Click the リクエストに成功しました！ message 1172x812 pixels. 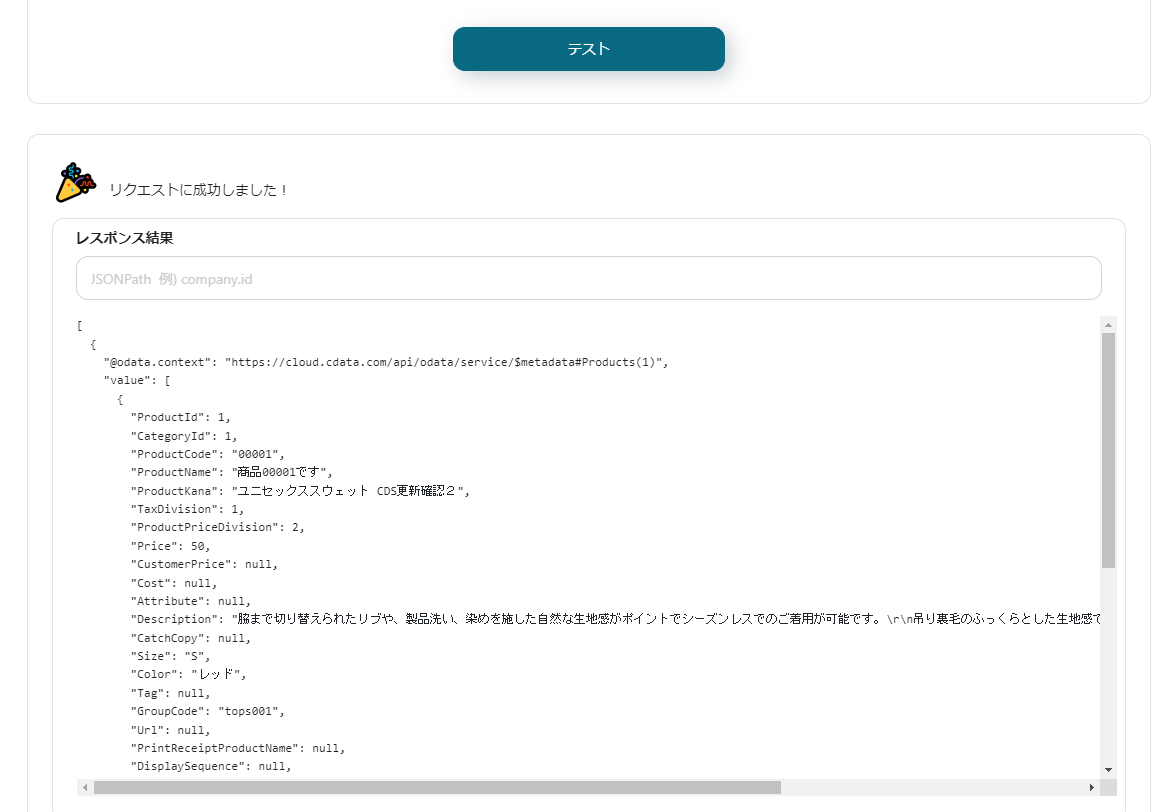click(199, 190)
